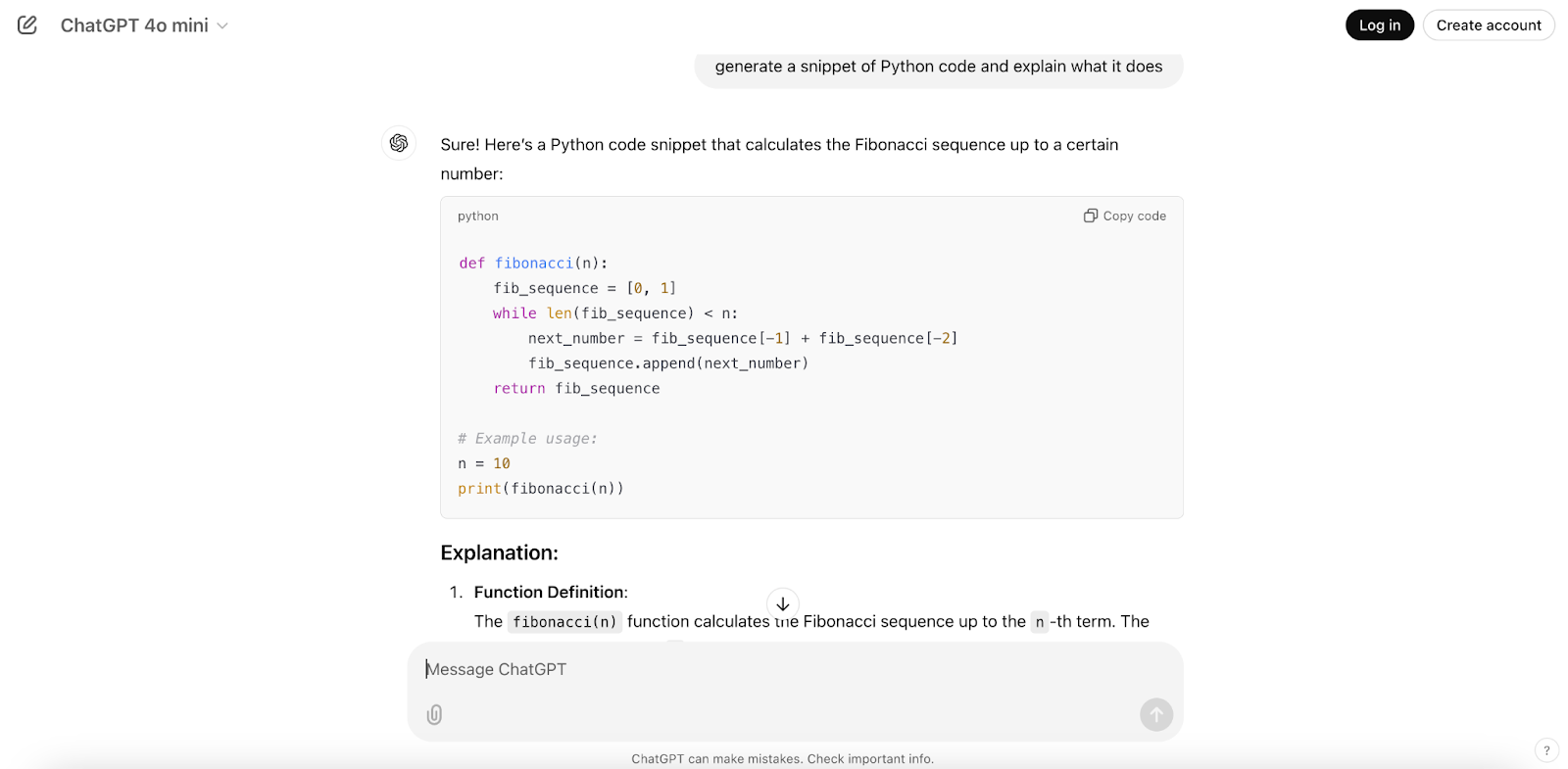
Task: Click the ChatGPT logo avatar beside the response
Action: click(399, 143)
